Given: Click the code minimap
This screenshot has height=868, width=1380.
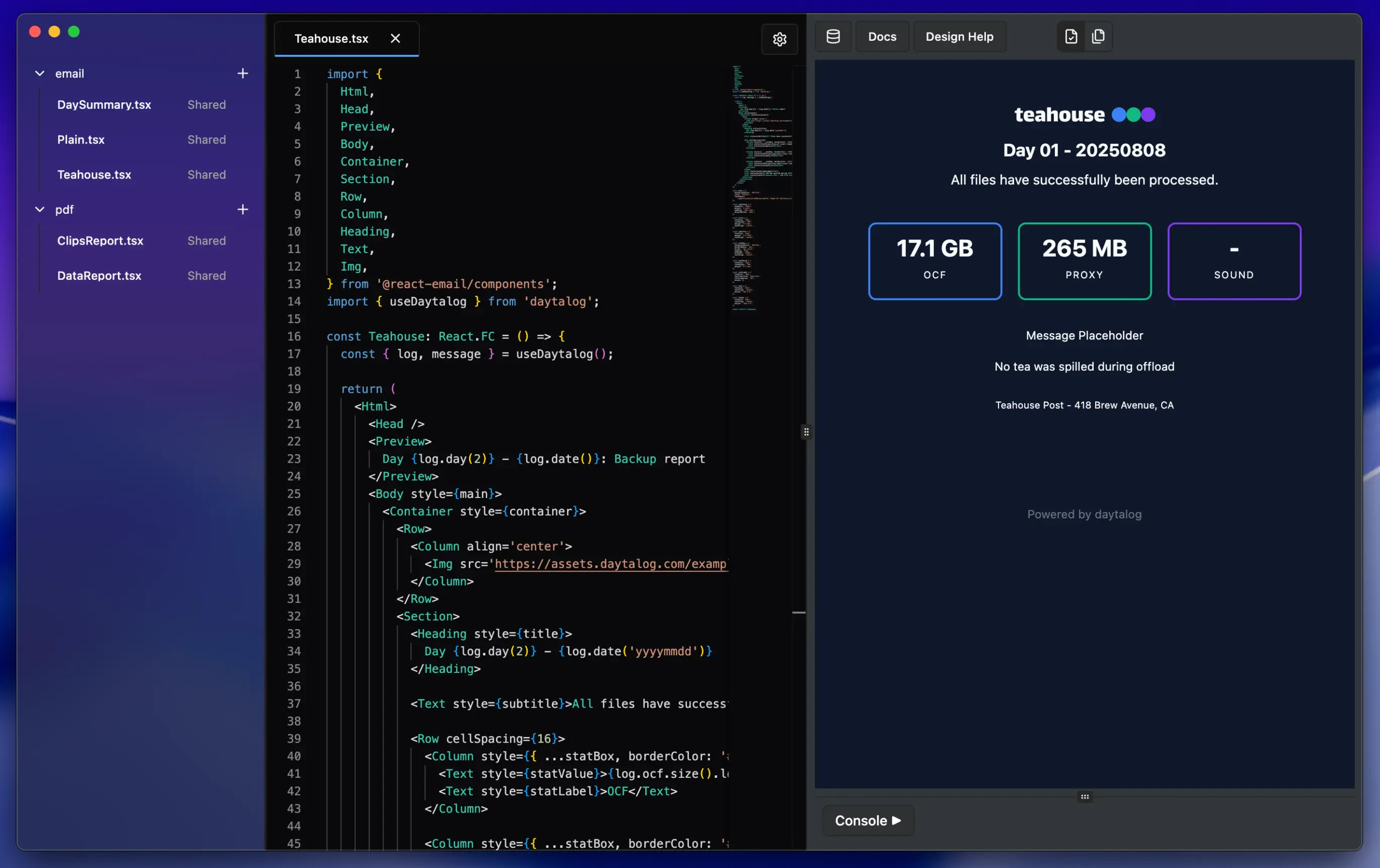Looking at the screenshot, I should 762,188.
